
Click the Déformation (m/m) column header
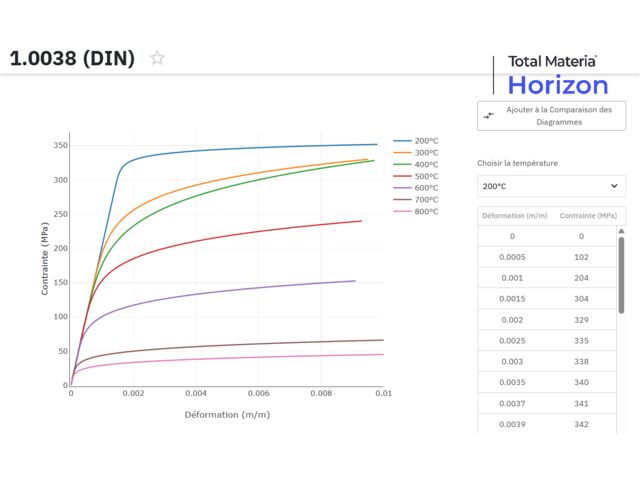click(x=514, y=216)
